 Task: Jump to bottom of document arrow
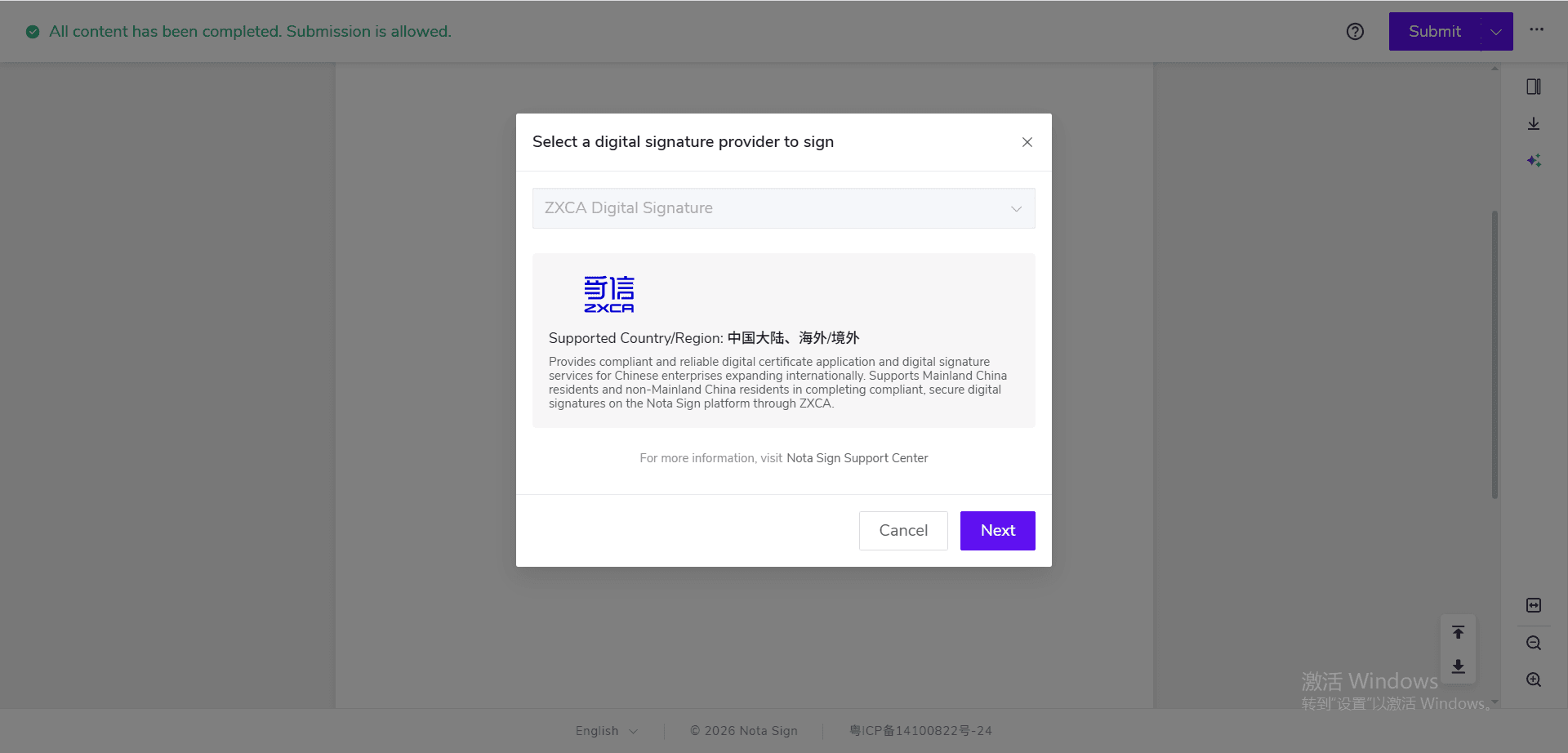(1459, 666)
